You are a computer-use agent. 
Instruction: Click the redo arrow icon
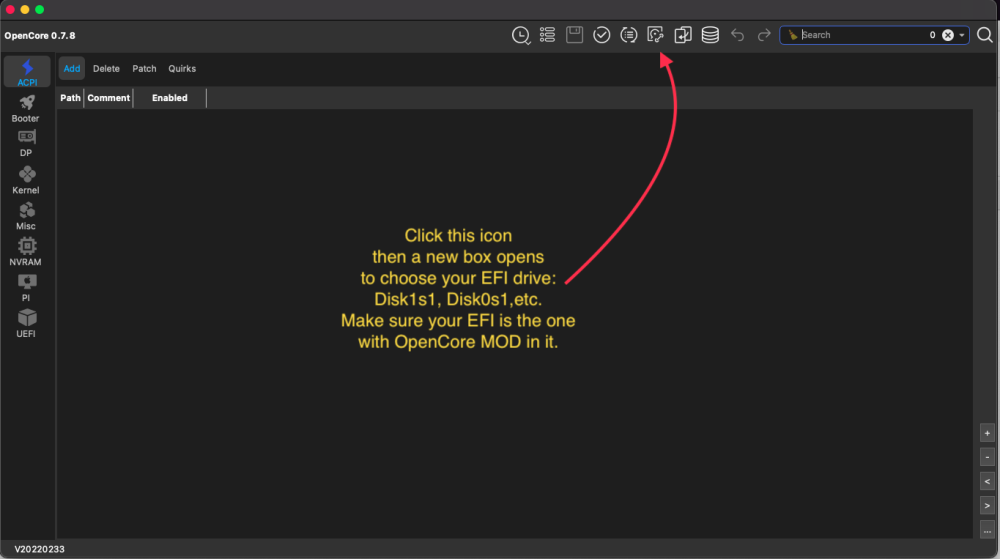coord(764,34)
